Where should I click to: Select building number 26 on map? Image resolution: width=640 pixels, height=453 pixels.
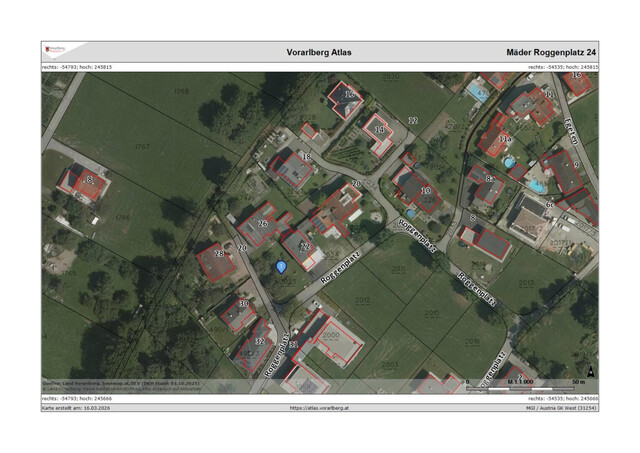(x=262, y=226)
